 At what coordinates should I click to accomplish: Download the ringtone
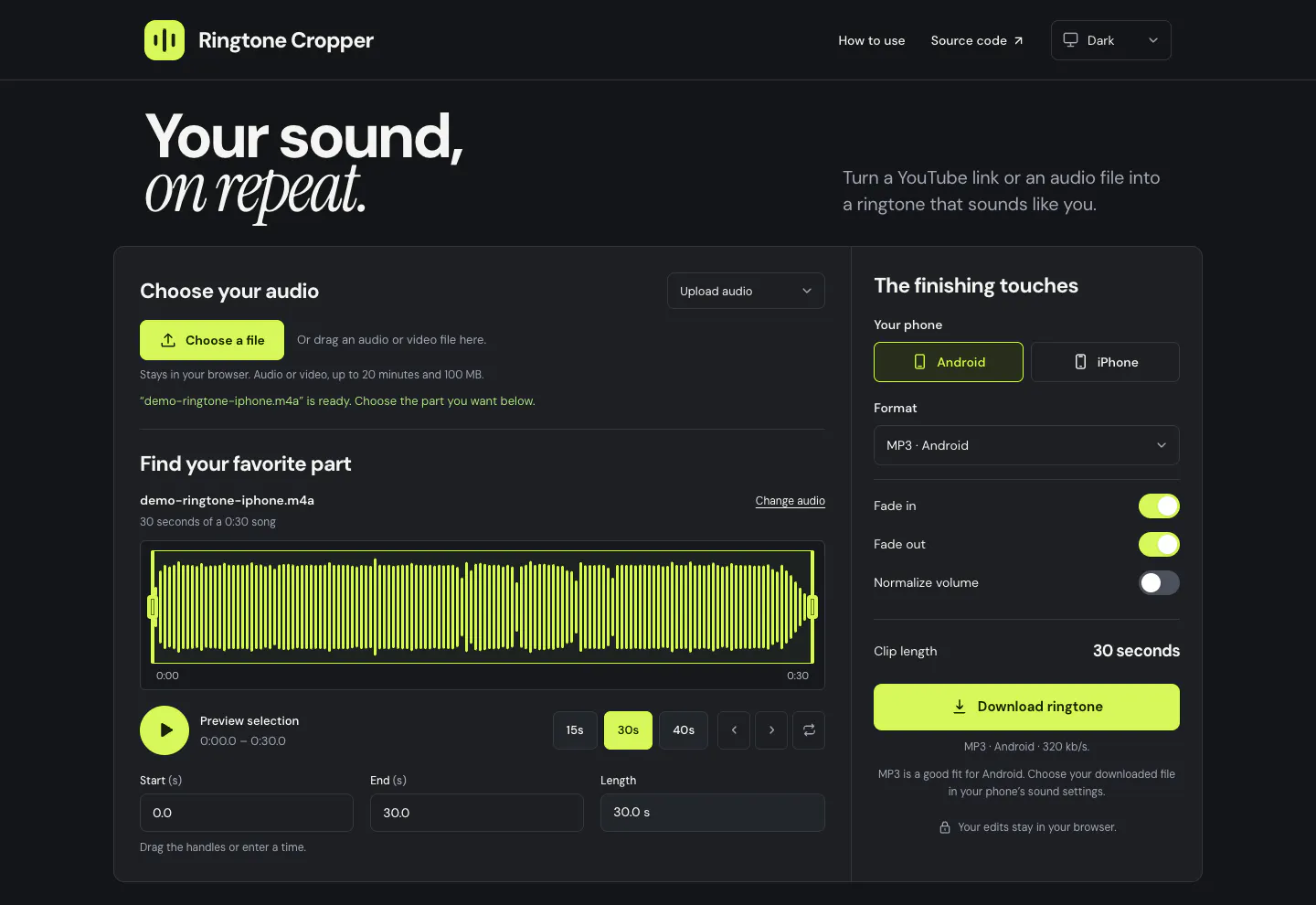coord(1026,707)
